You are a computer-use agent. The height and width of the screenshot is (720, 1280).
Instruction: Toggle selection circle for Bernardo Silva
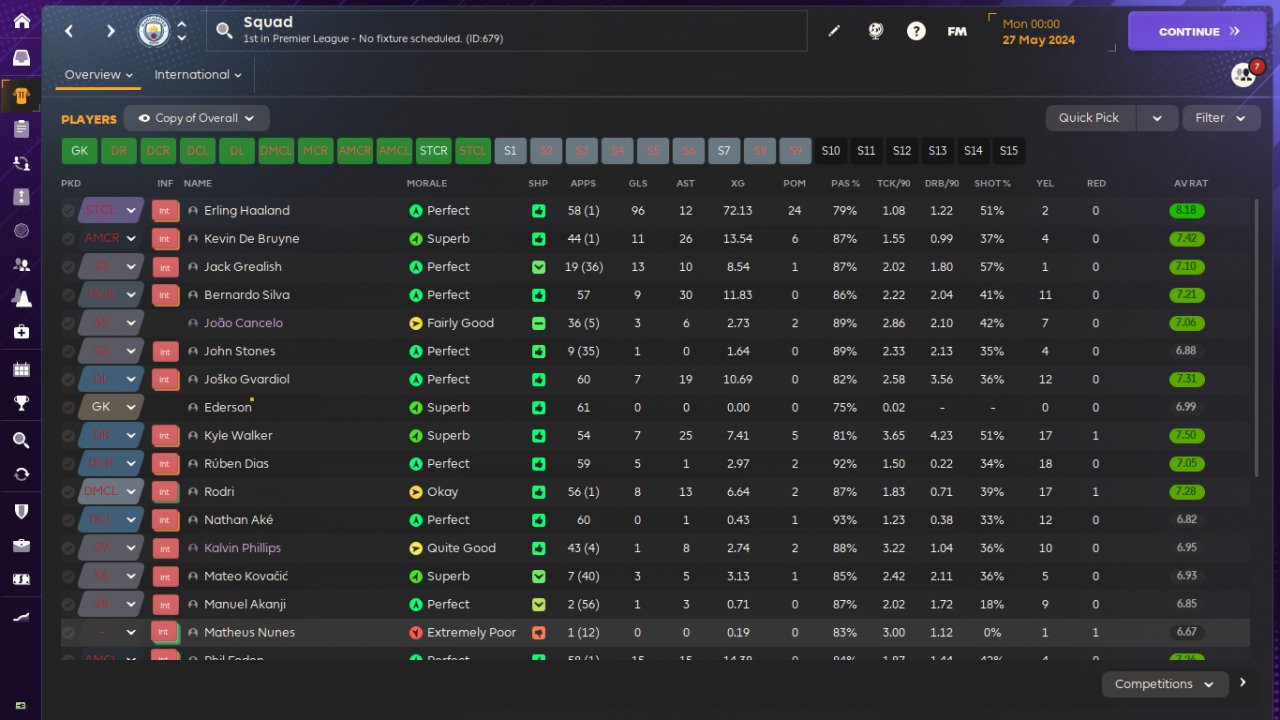coord(68,295)
